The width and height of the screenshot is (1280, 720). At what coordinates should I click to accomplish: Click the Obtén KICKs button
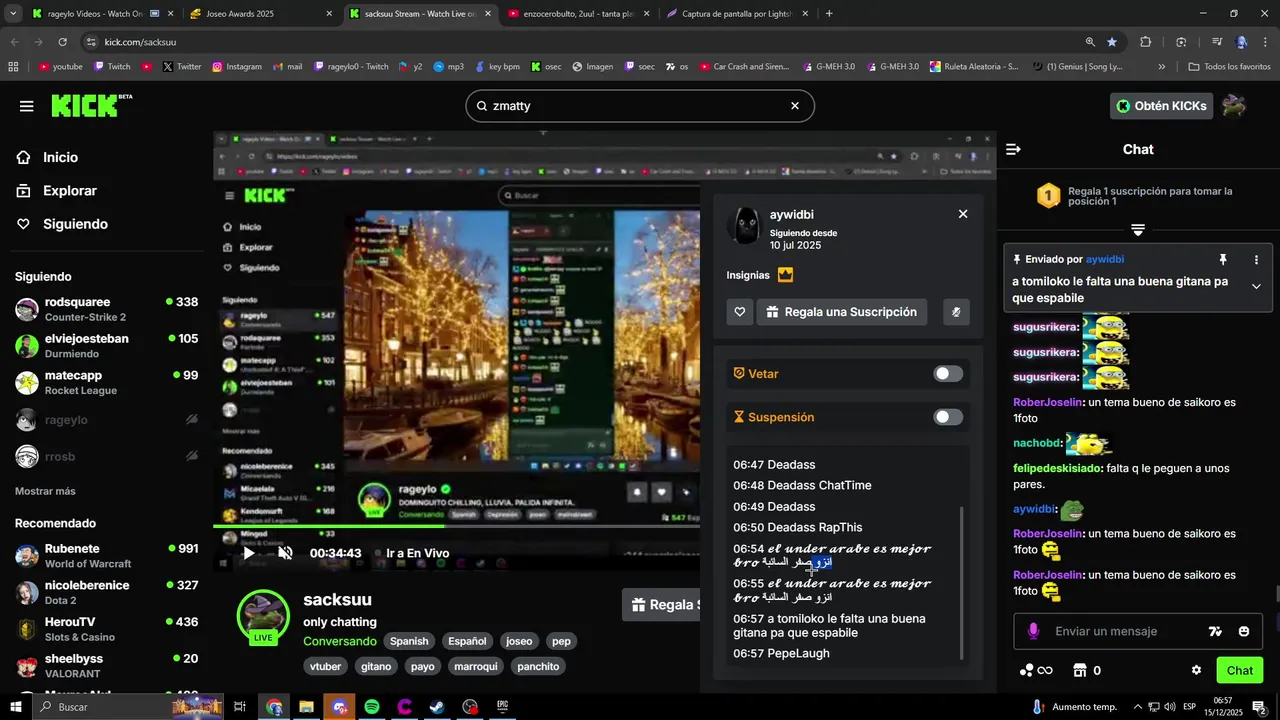(1161, 106)
